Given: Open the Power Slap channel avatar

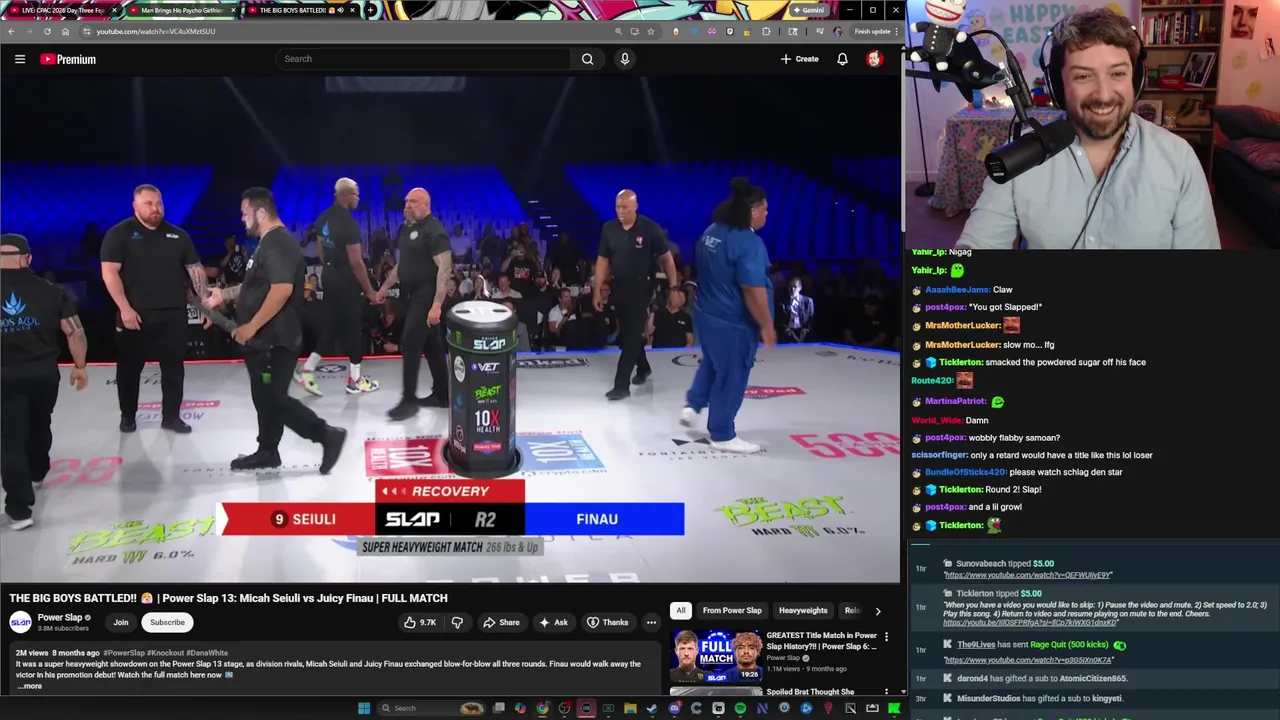Looking at the screenshot, I should point(20,622).
